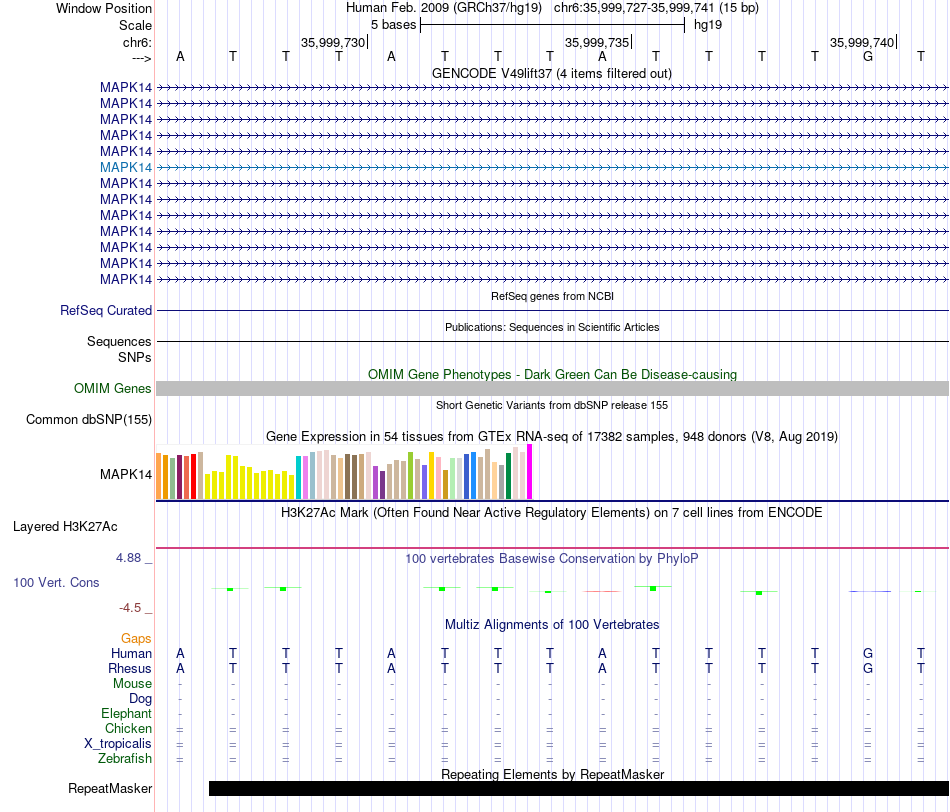
Task: Click the Elephant species label
Action: point(127,713)
